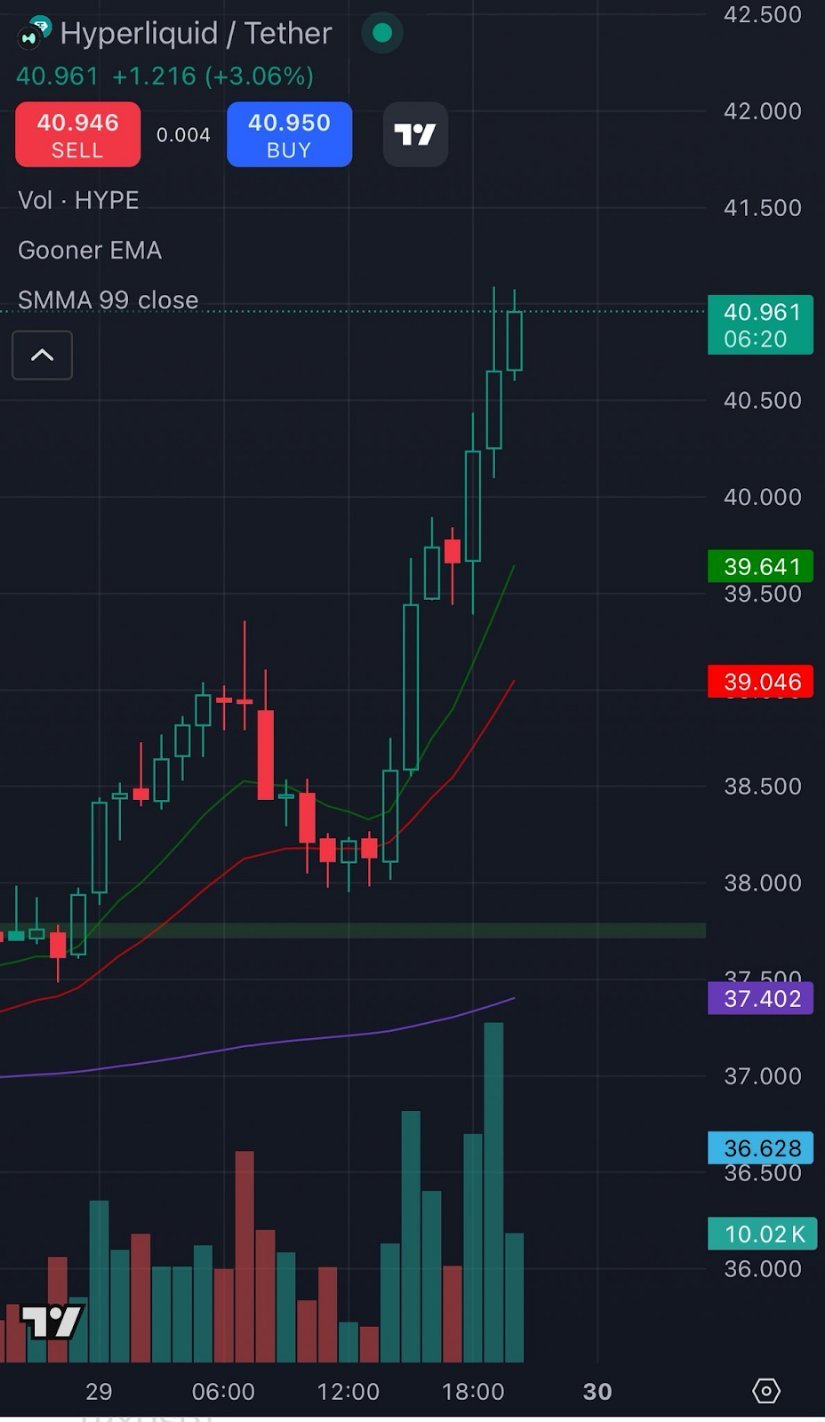Tap the TradingView watermark logo at bottom-left

point(51,1322)
